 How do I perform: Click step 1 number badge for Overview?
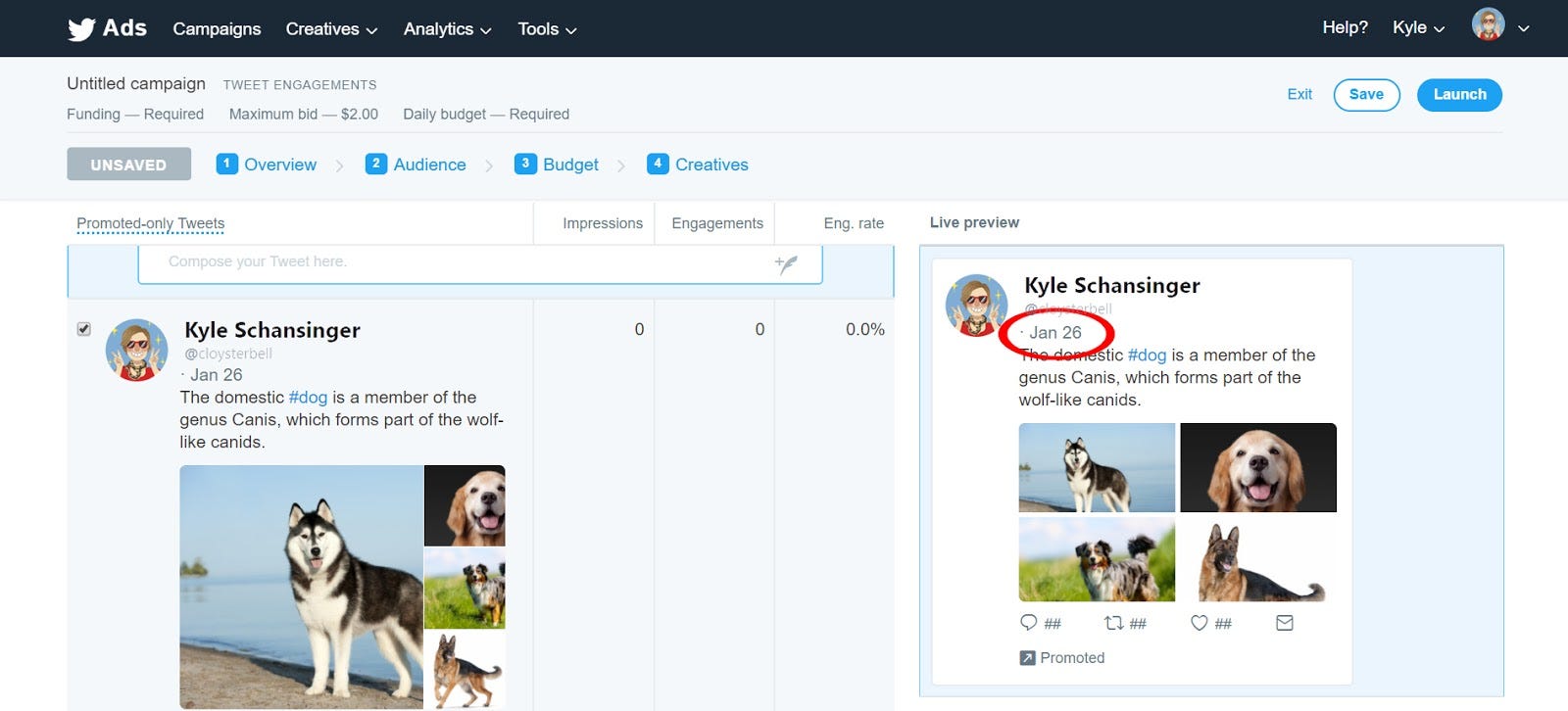coord(226,164)
